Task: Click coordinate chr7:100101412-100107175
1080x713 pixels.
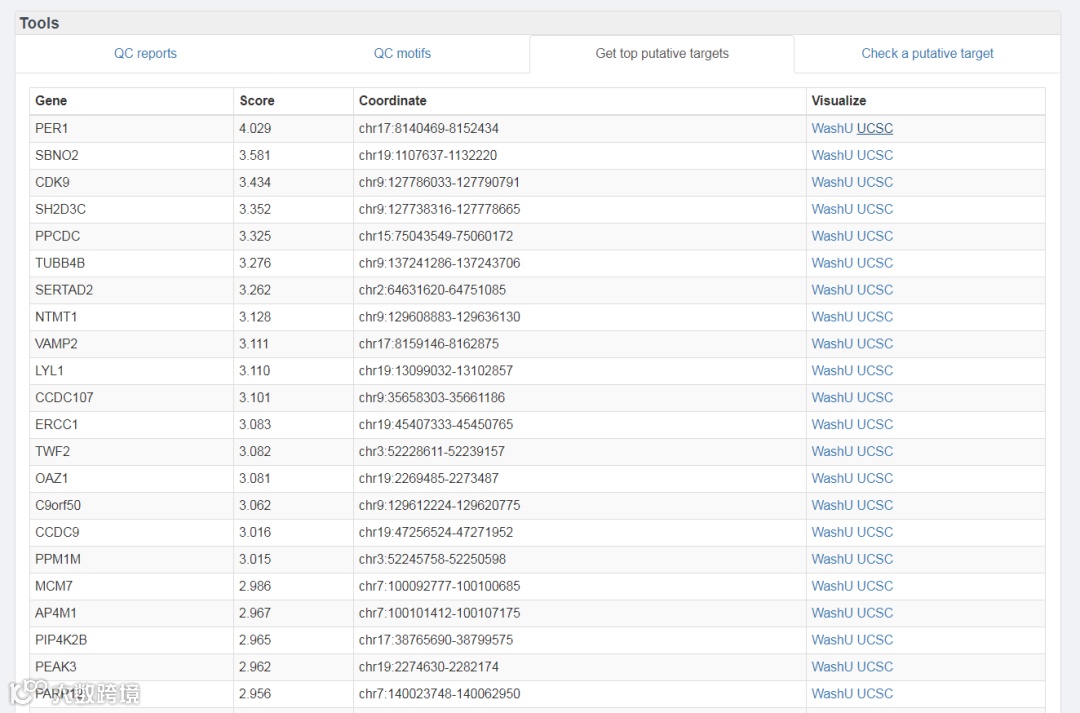Action: pos(439,612)
